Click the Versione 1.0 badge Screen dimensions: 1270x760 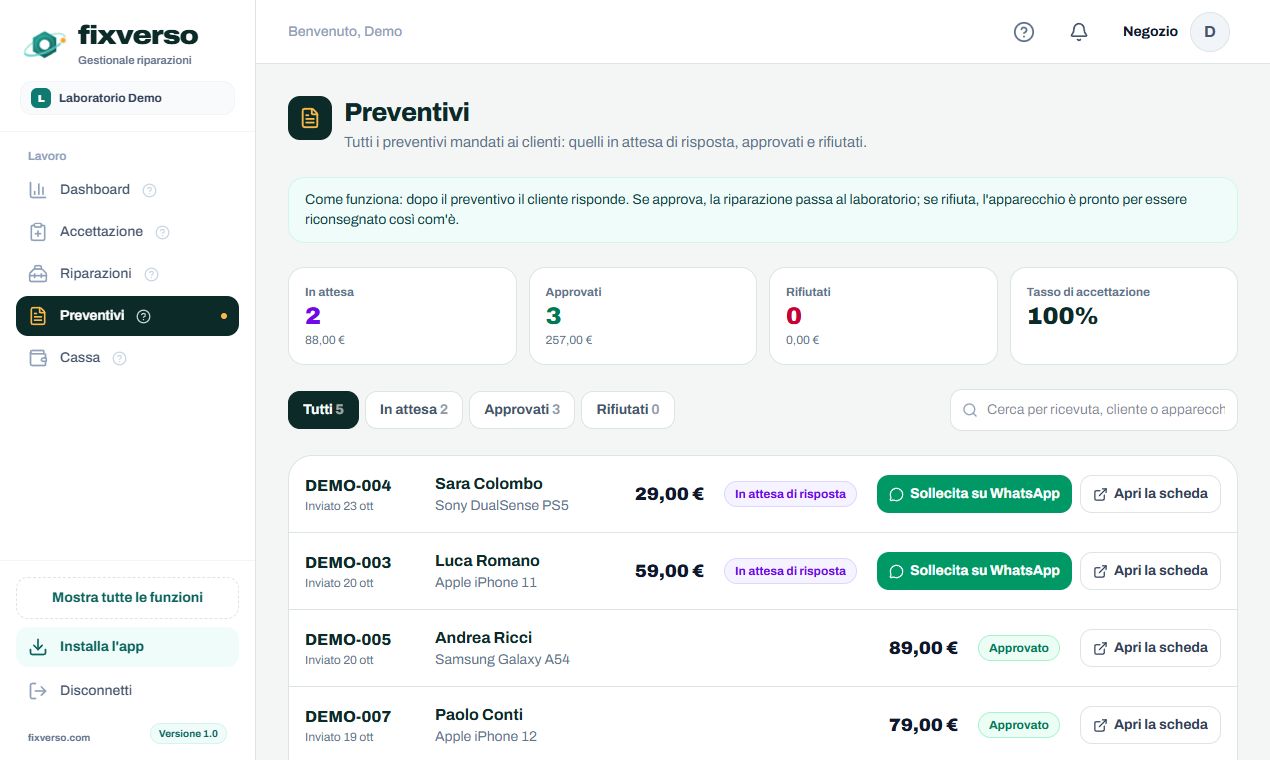tap(188, 734)
